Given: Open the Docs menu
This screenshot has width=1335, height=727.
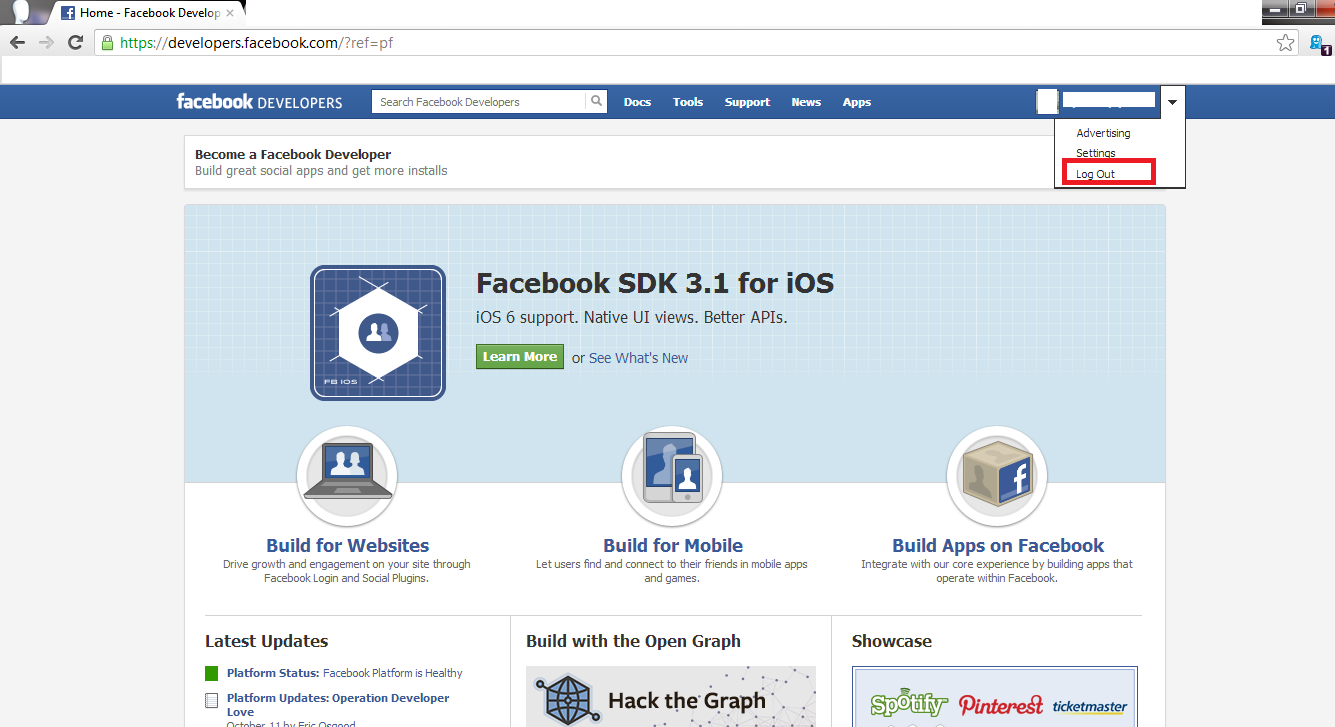Looking at the screenshot, I should [637, 102].
